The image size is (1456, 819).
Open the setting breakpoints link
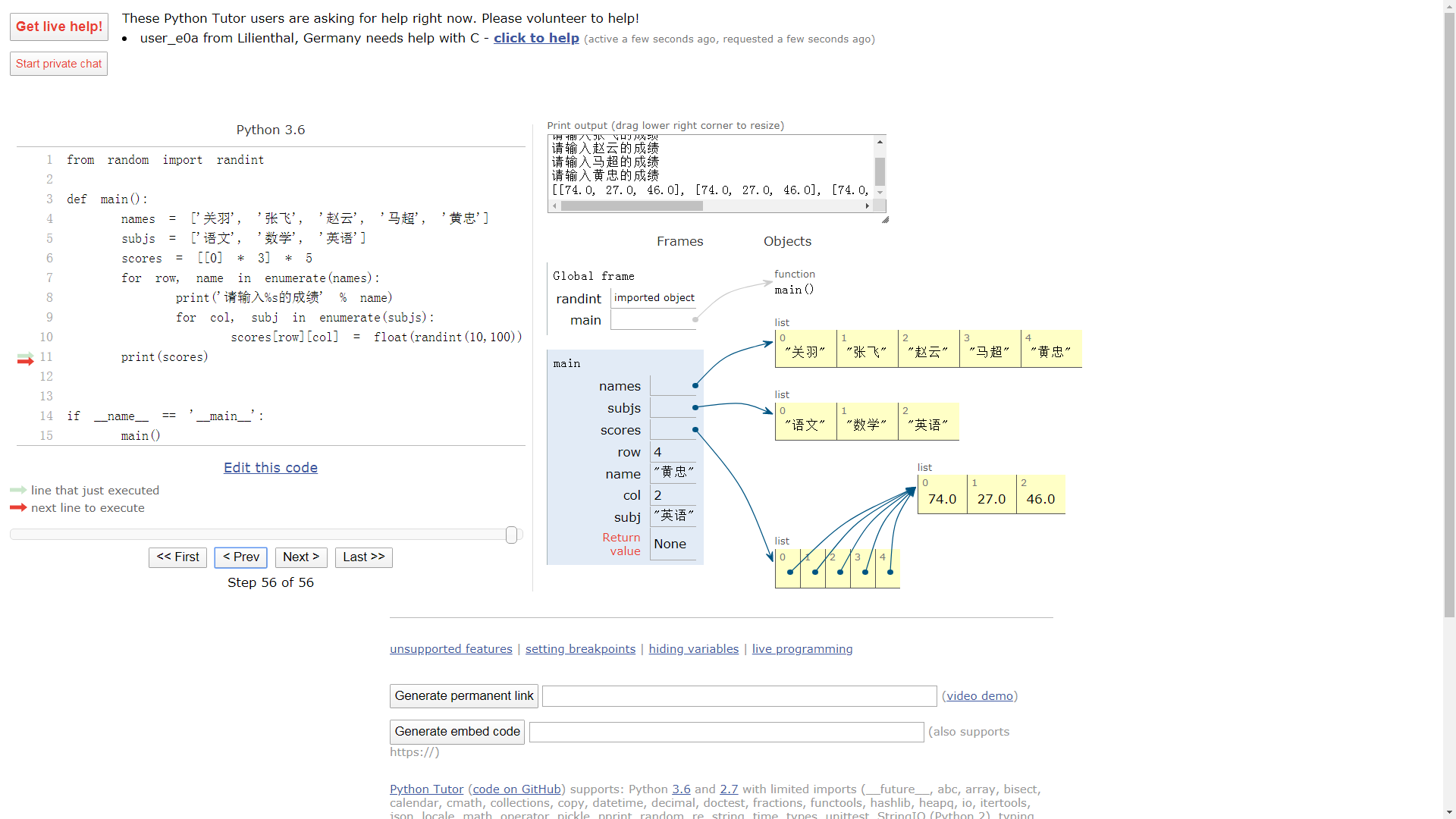click(580, 649)
